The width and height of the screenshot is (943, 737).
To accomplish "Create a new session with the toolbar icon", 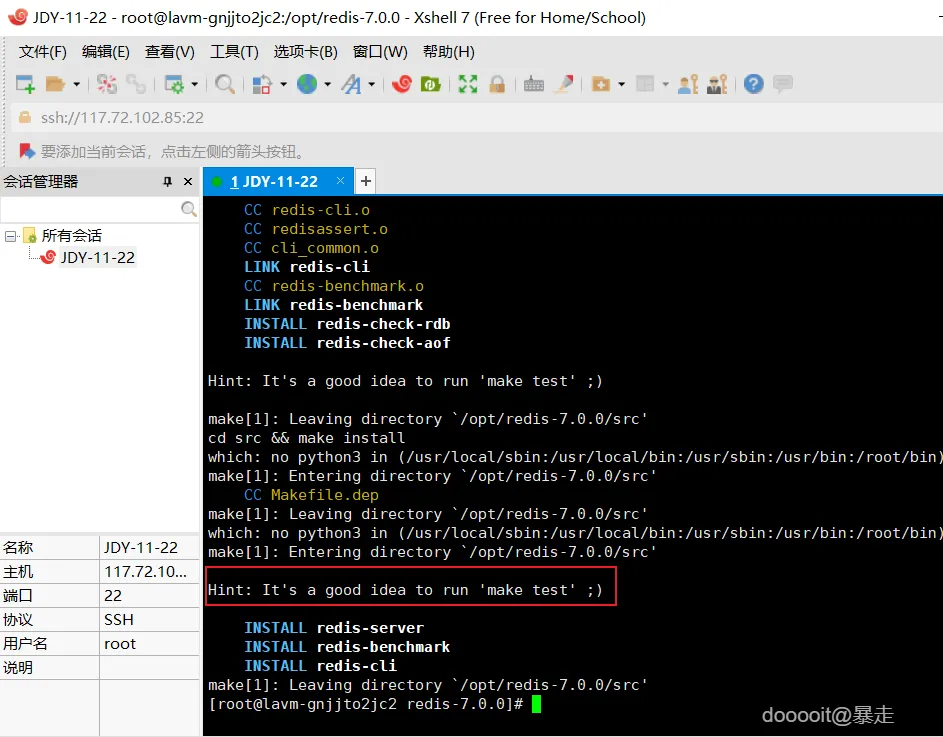I will point(25,84).
